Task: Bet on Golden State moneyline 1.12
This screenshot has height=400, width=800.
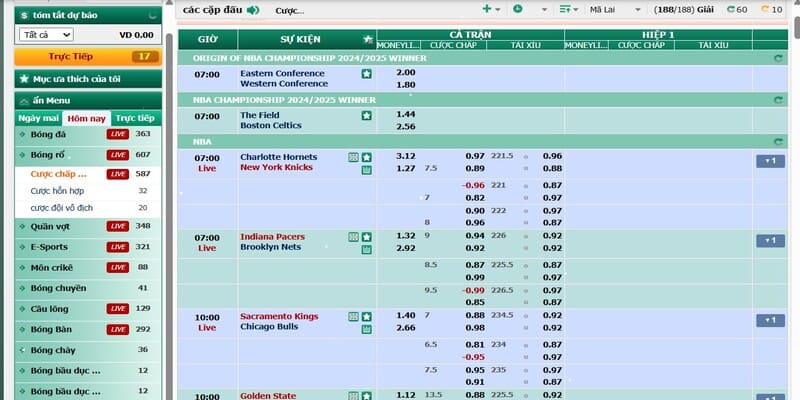Action: 406,395
